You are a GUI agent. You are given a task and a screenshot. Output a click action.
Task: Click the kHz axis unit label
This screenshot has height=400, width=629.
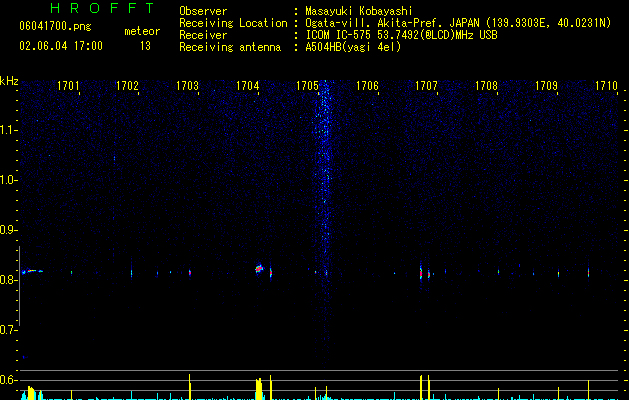tap(9, 81)
